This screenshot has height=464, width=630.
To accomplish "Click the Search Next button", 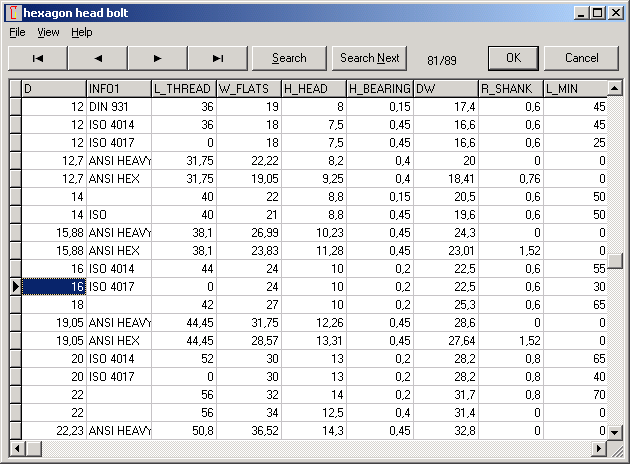I will pos(369,58).
